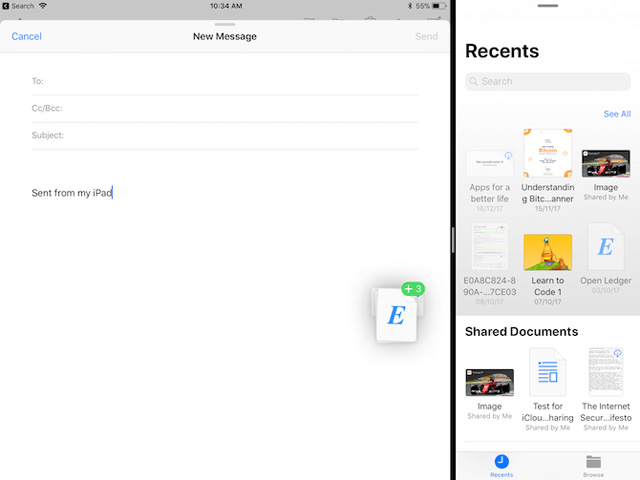Tap the Send button

pos(427,36)
